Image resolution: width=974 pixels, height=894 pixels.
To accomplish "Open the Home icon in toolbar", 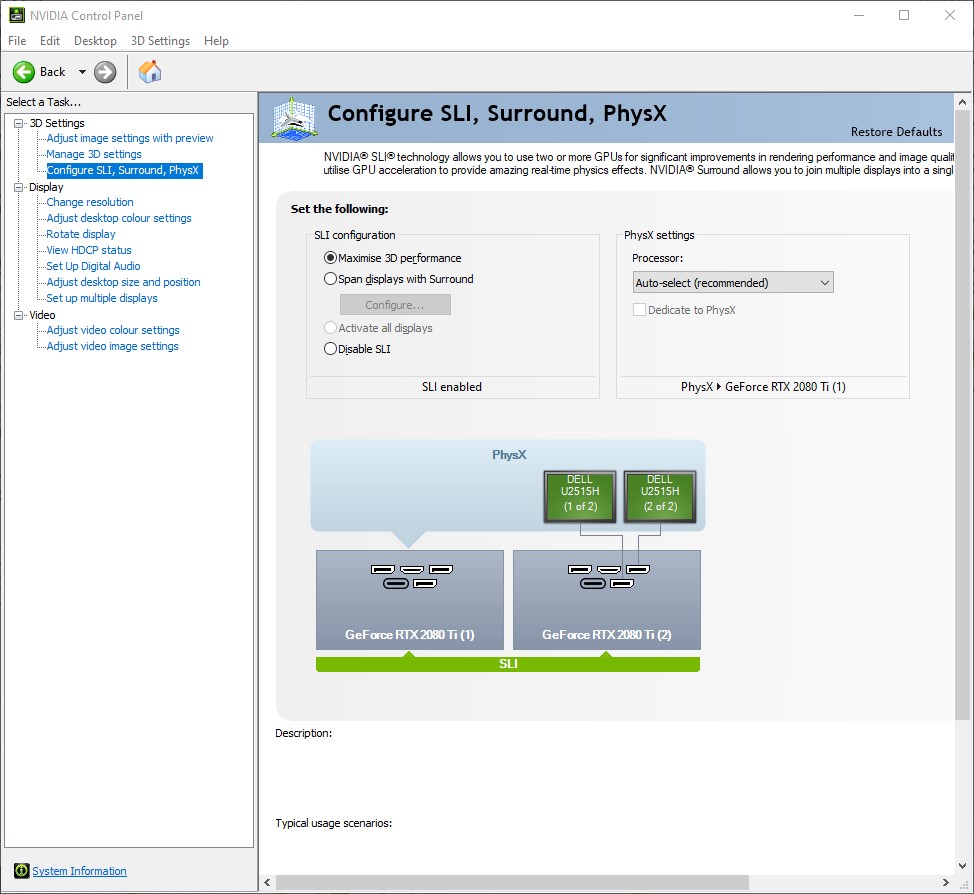I will pos(150,72).
